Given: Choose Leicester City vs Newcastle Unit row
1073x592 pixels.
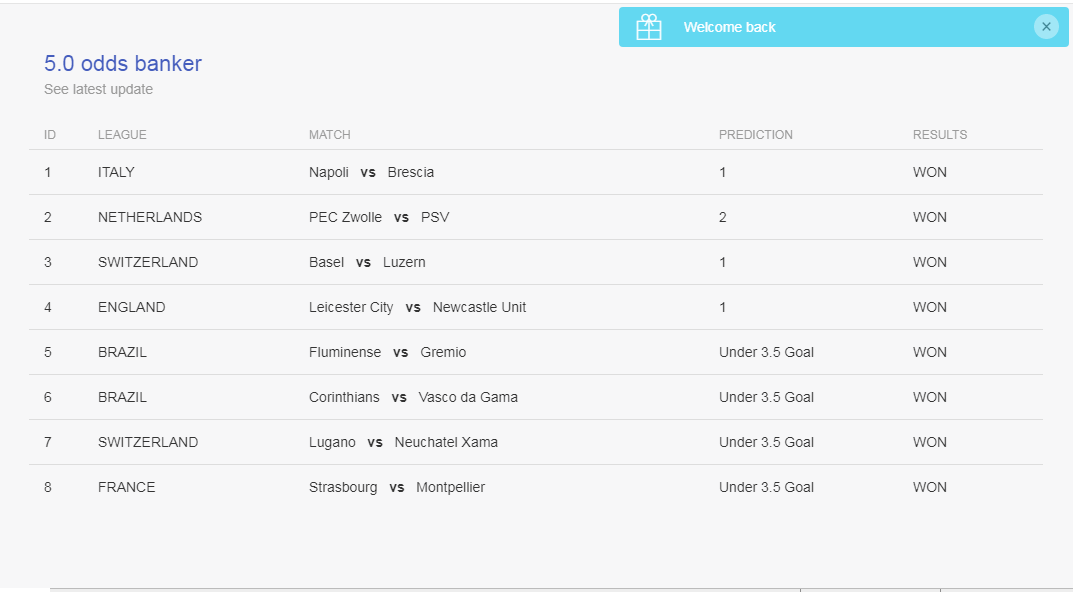Looking at the screenshot, I should (x=536, y=307).
